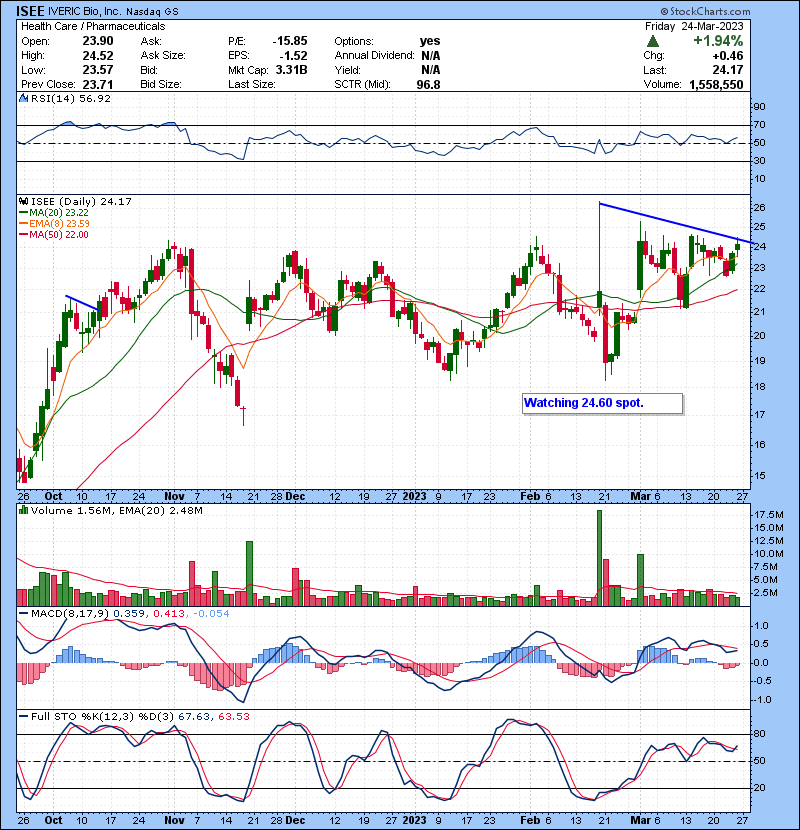Viewport: 800px width, 830px height.
Task: Click the 90 level on the RSI axis
Action: 760,107
